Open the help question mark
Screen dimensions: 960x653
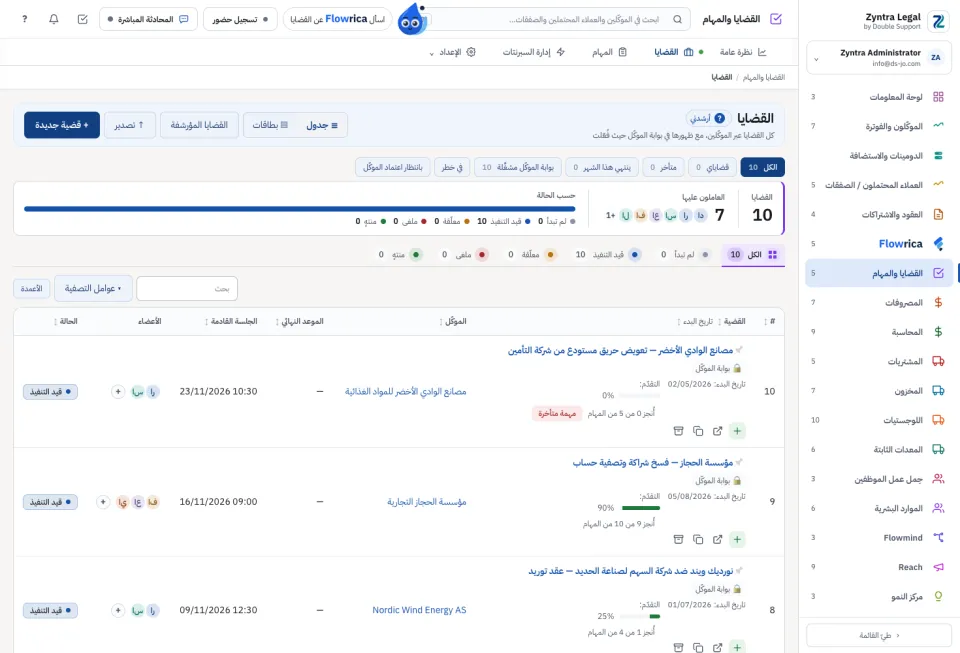(x=24, y=19)
